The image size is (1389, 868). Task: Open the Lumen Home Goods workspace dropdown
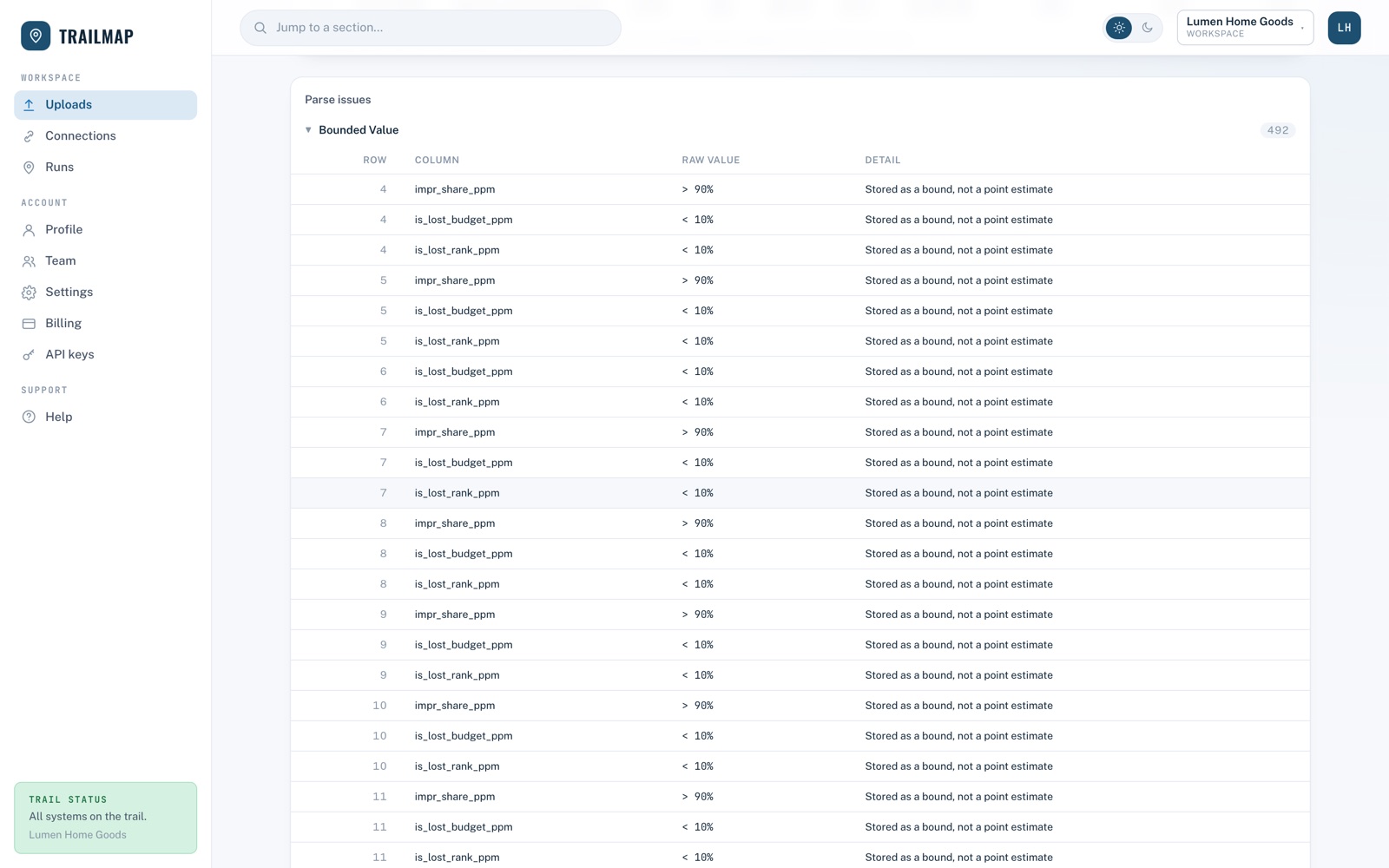1245,28
